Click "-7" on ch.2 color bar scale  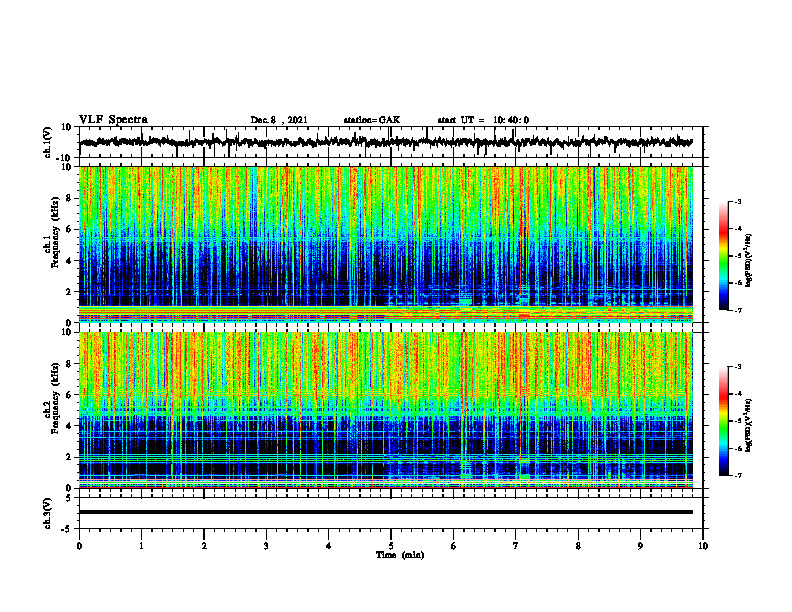pyautogui.click(x=738, y=475)
